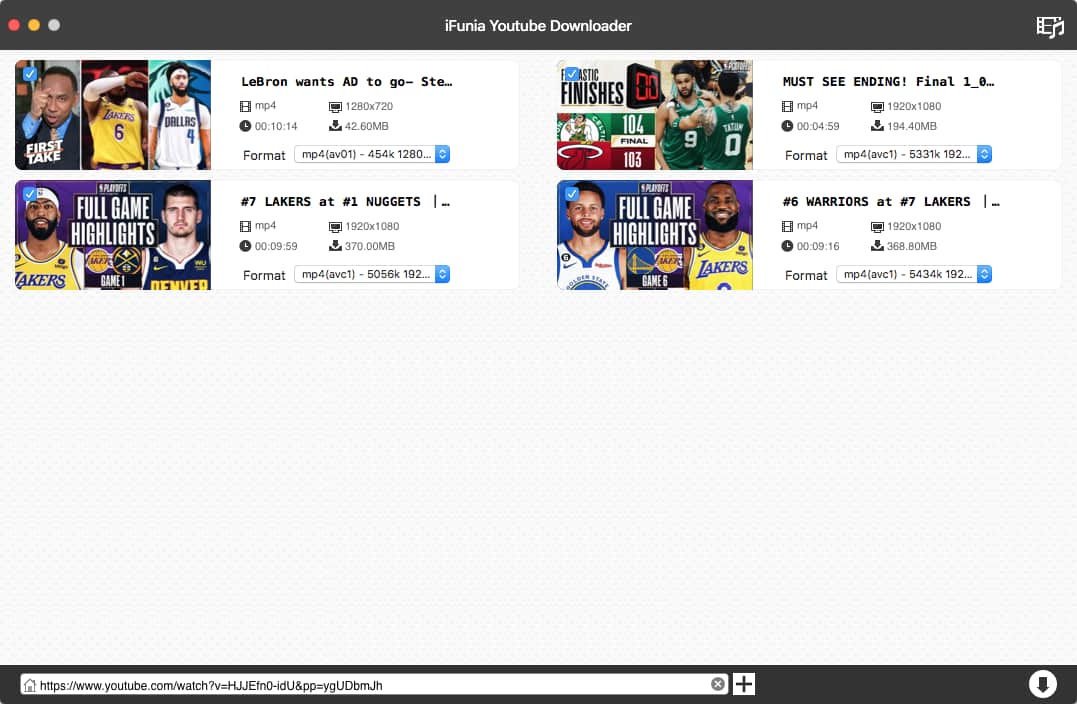Click the resolution monitor icon for Warriors video

pos(876,226)
